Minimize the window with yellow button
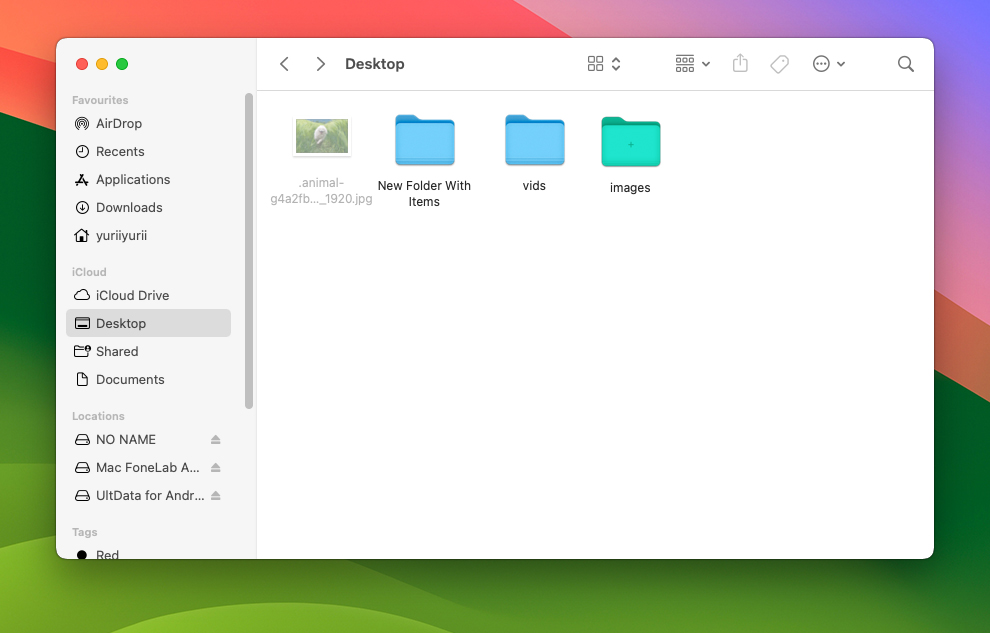Image resolution: width=990 pixels, height=633 pixels. tap(102, 64)
